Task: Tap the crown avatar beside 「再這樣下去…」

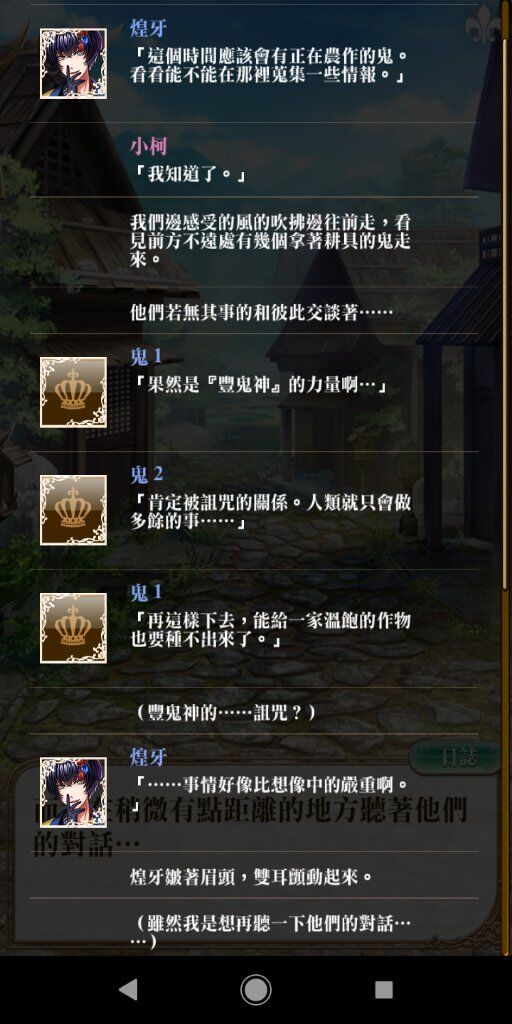Action: (x=73, y=628)
